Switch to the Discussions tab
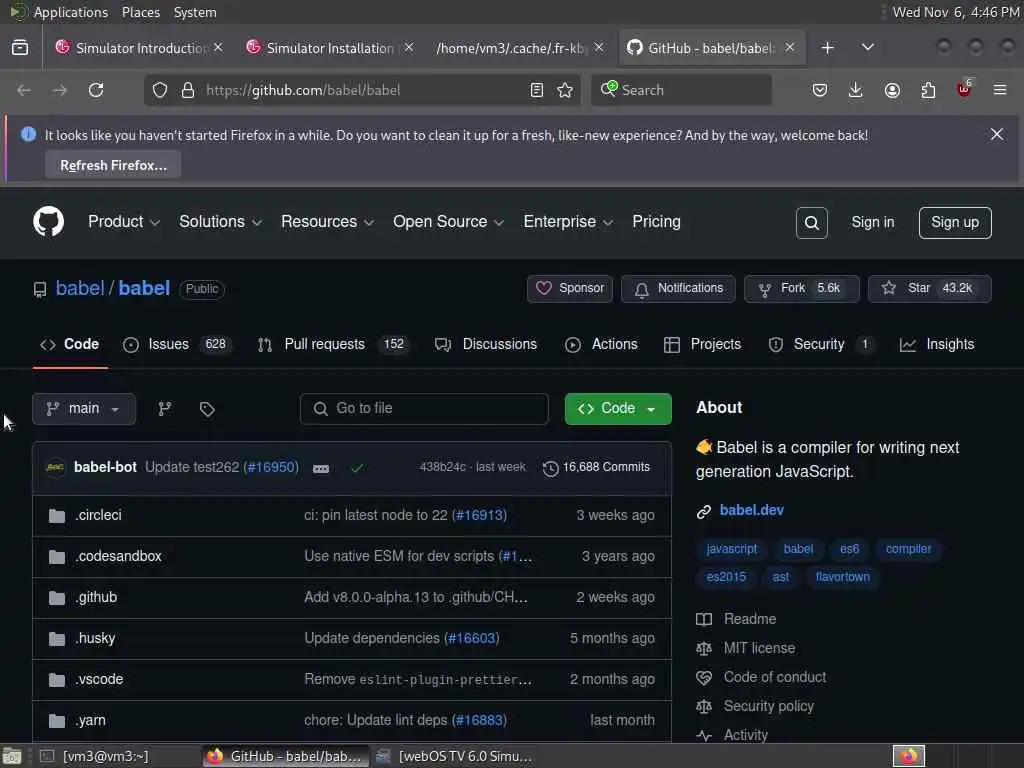This screenshot has width=1024, height=768. pos(486,344)
